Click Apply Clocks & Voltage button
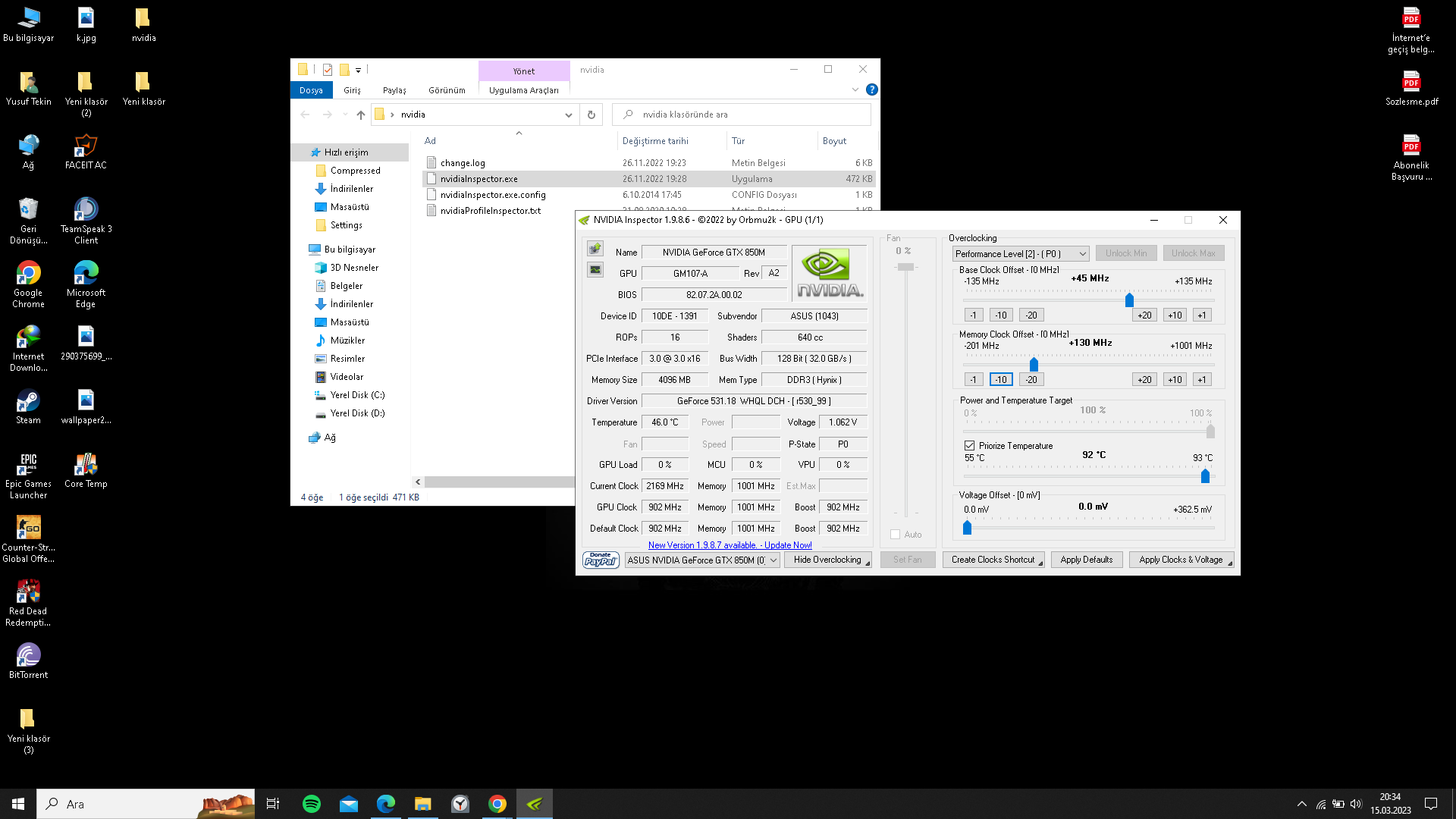This screenshot has width=1456, height=819. [x=1181, y=560]
